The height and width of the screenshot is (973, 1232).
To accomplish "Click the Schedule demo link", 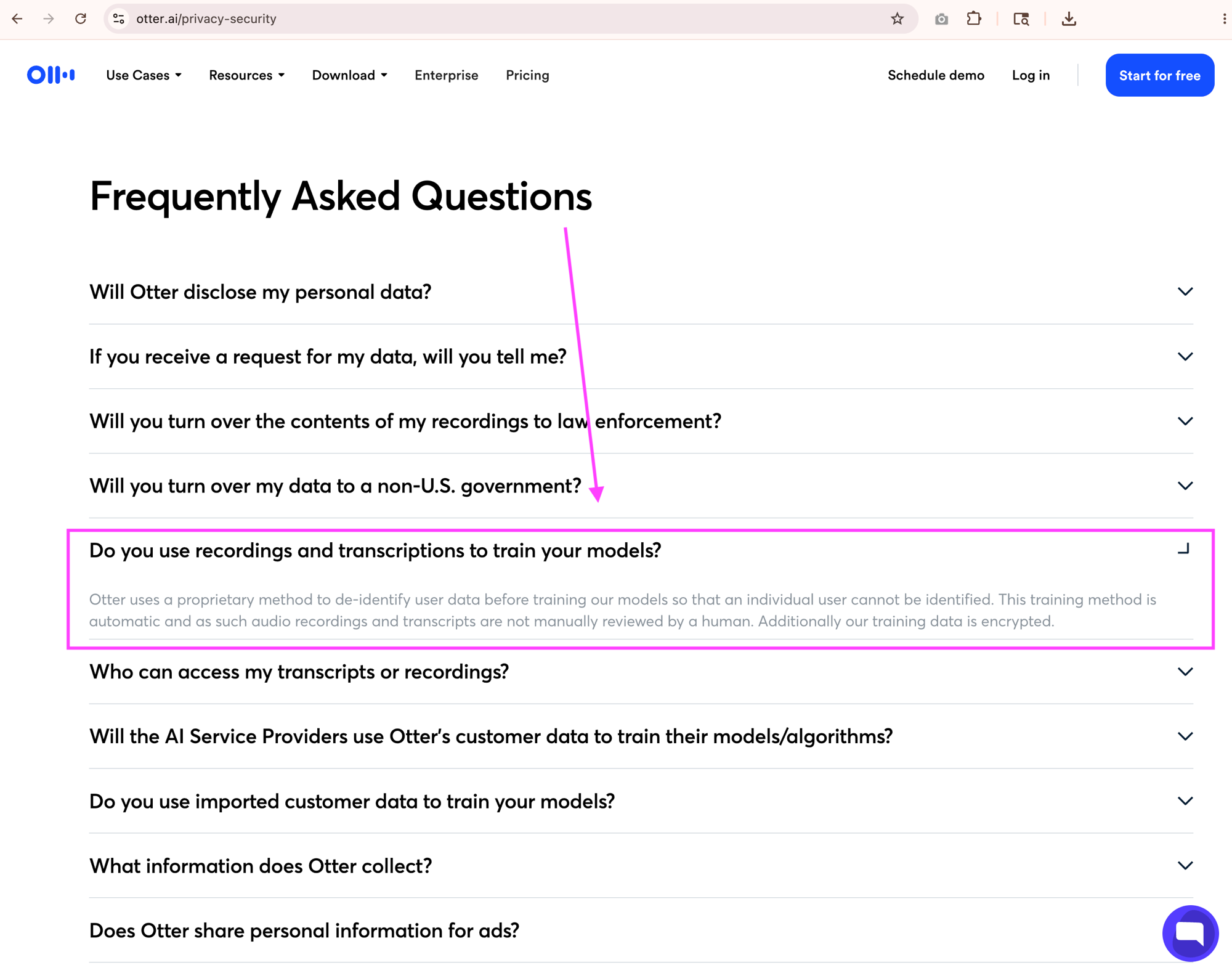I will 936,75.
